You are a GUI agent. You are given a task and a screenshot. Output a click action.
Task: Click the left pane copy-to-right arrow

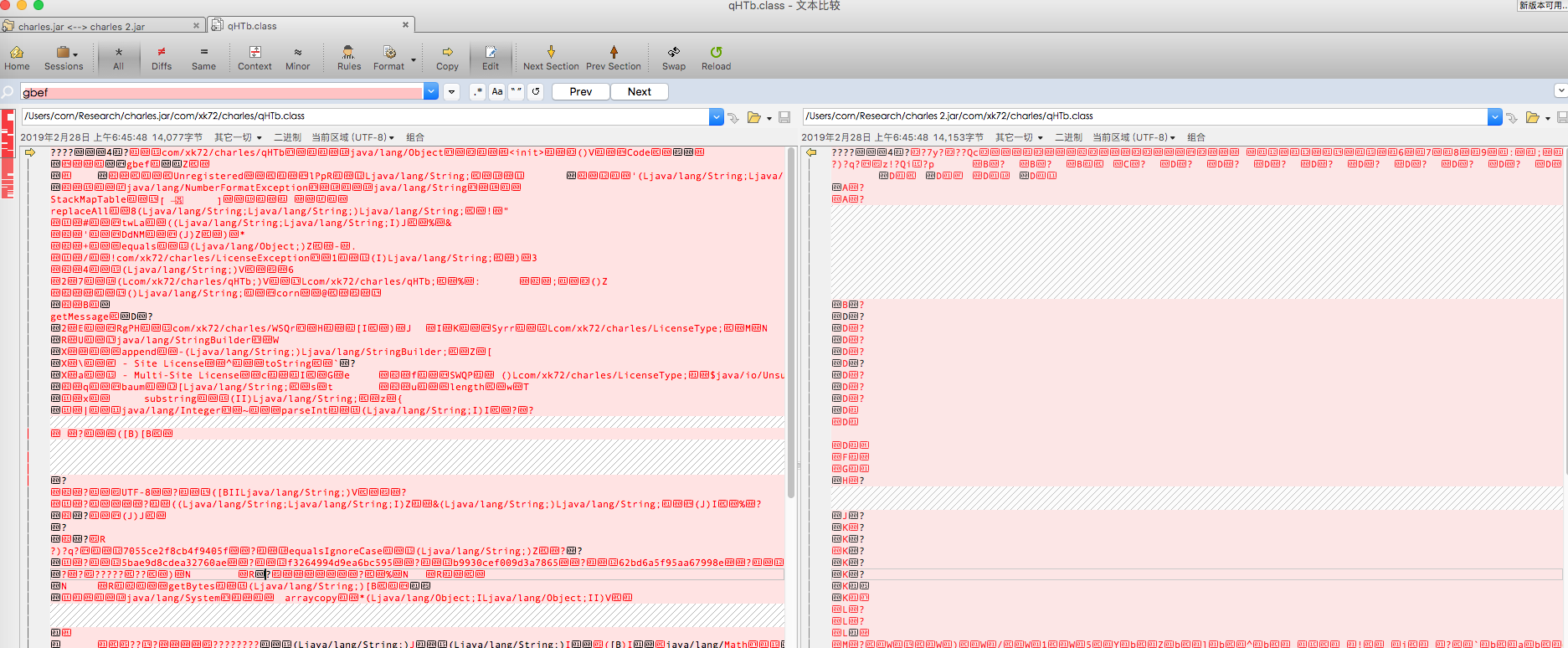[30, 152]
